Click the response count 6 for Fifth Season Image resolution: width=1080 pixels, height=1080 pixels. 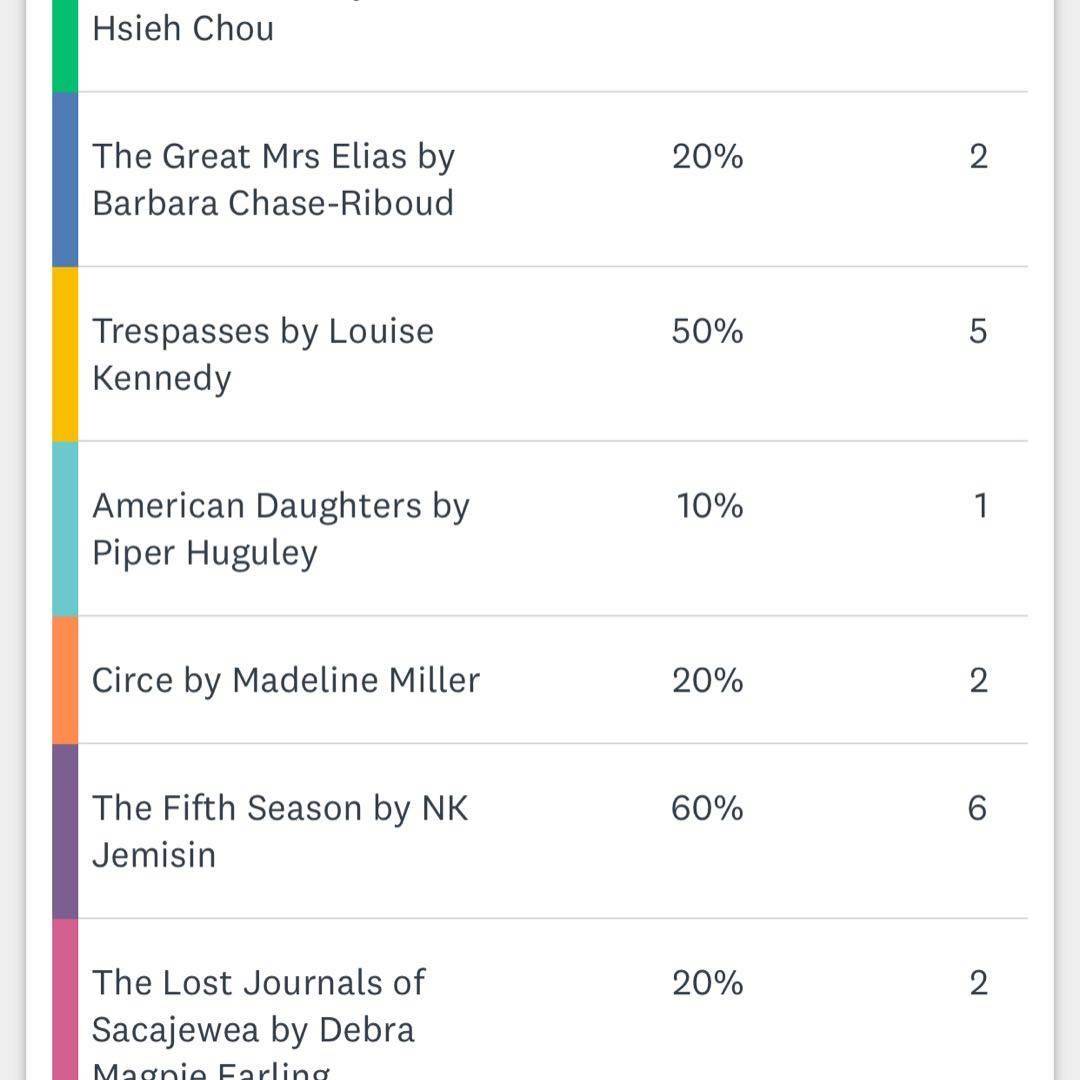tap(978, 808)
